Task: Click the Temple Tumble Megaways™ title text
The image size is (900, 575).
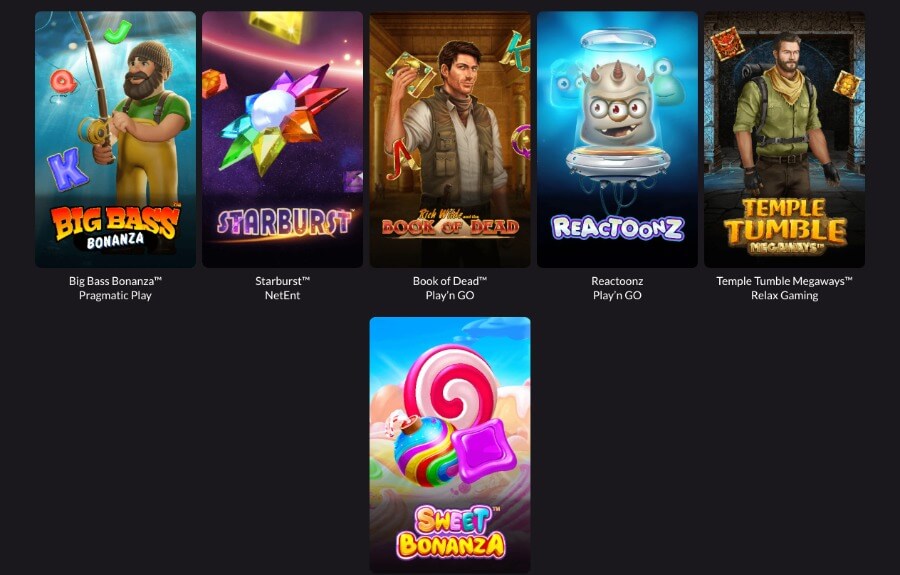Action: [x=785, y=281]
